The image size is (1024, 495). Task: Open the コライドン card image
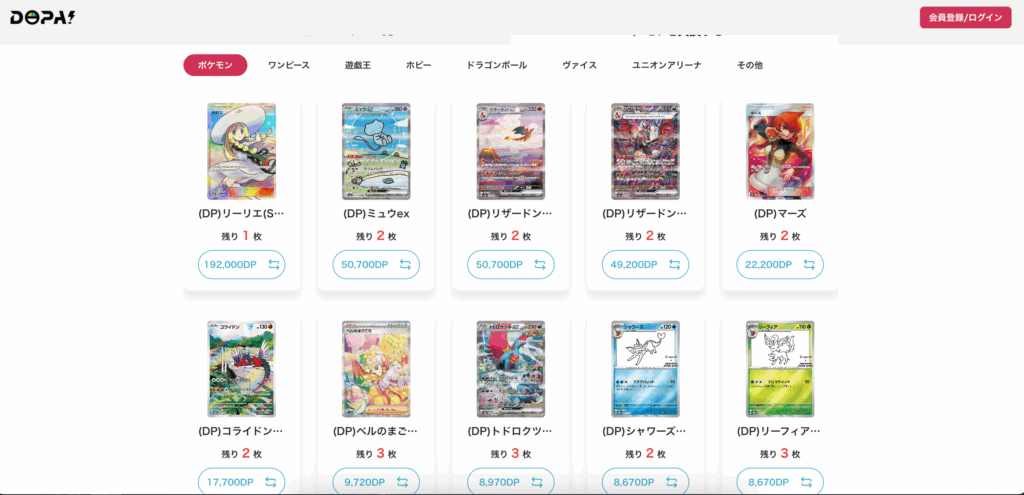click(242, 368)
